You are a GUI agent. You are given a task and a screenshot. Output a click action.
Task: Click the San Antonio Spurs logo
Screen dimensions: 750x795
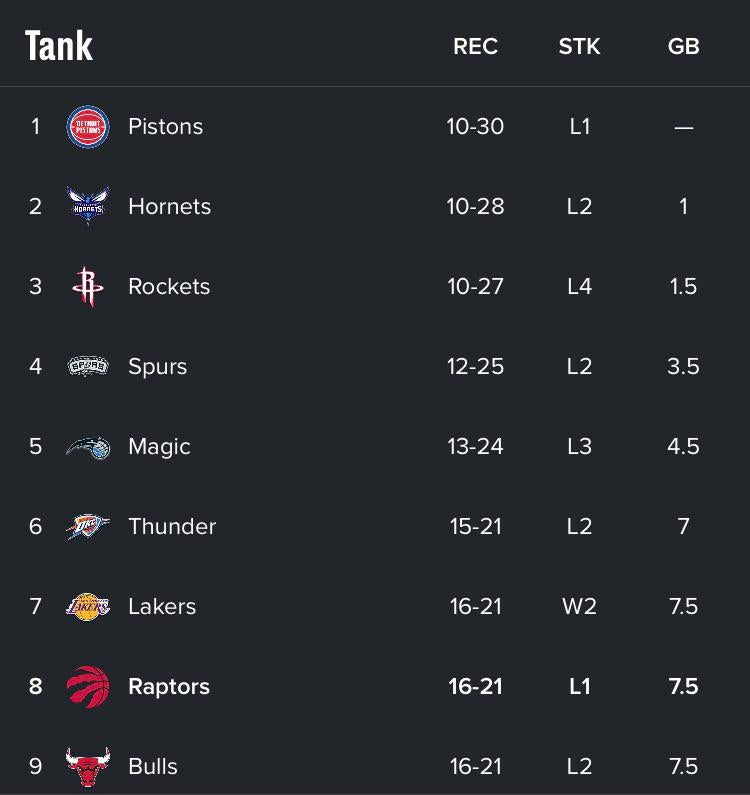(88, 367)
